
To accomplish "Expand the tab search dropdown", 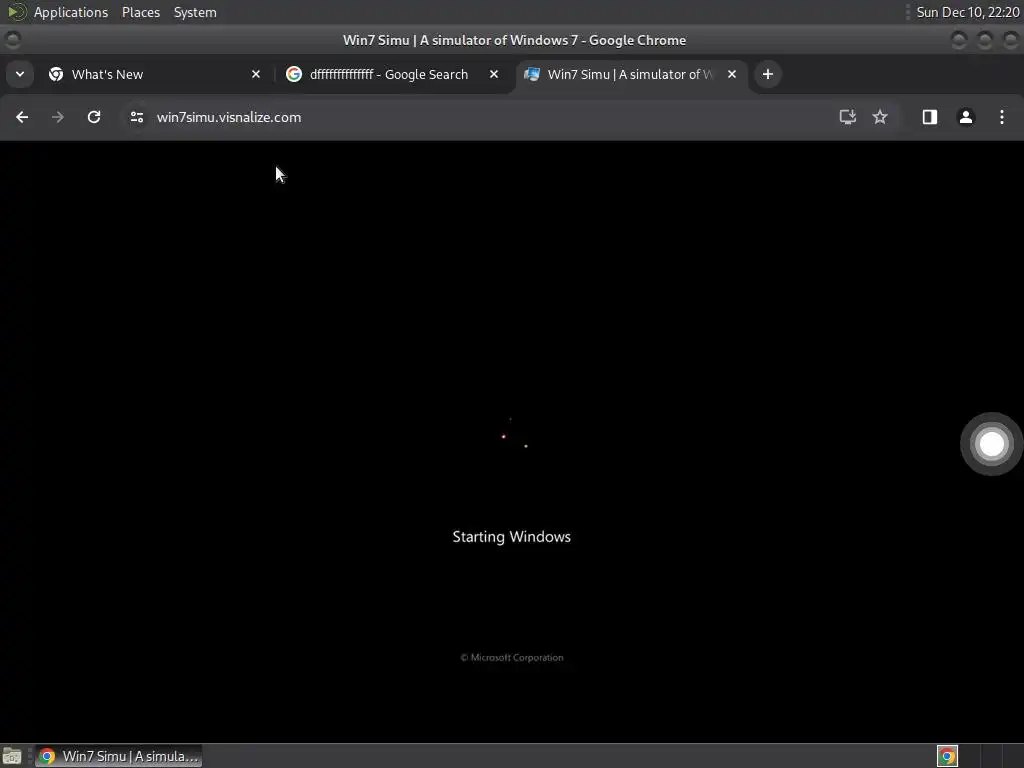I will (x=20, y=74).
